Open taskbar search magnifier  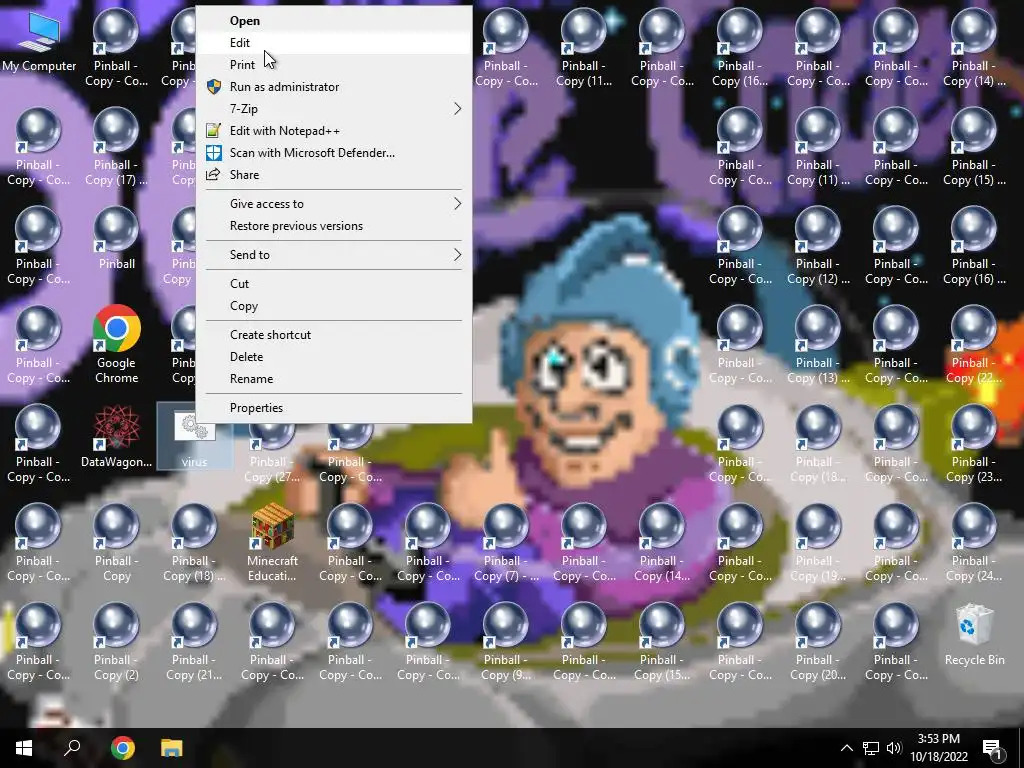(72, 748)
